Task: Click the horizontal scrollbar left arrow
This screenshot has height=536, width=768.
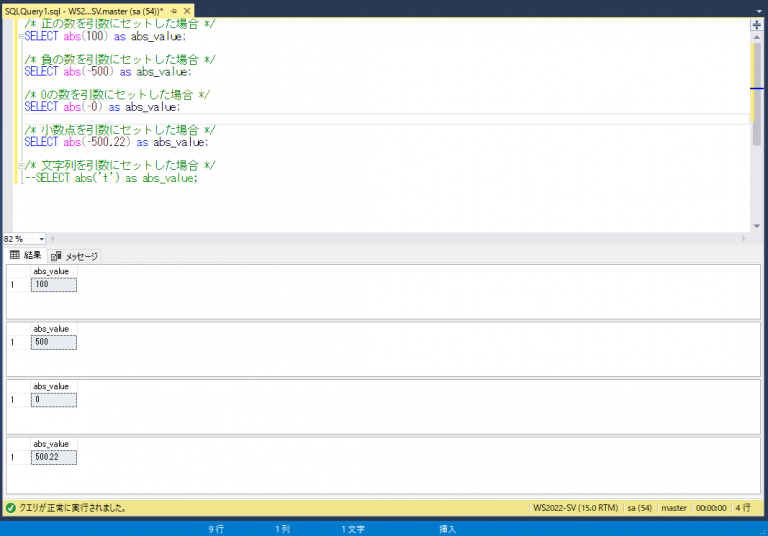Action: pyautogui.click(x=52, y=239)
